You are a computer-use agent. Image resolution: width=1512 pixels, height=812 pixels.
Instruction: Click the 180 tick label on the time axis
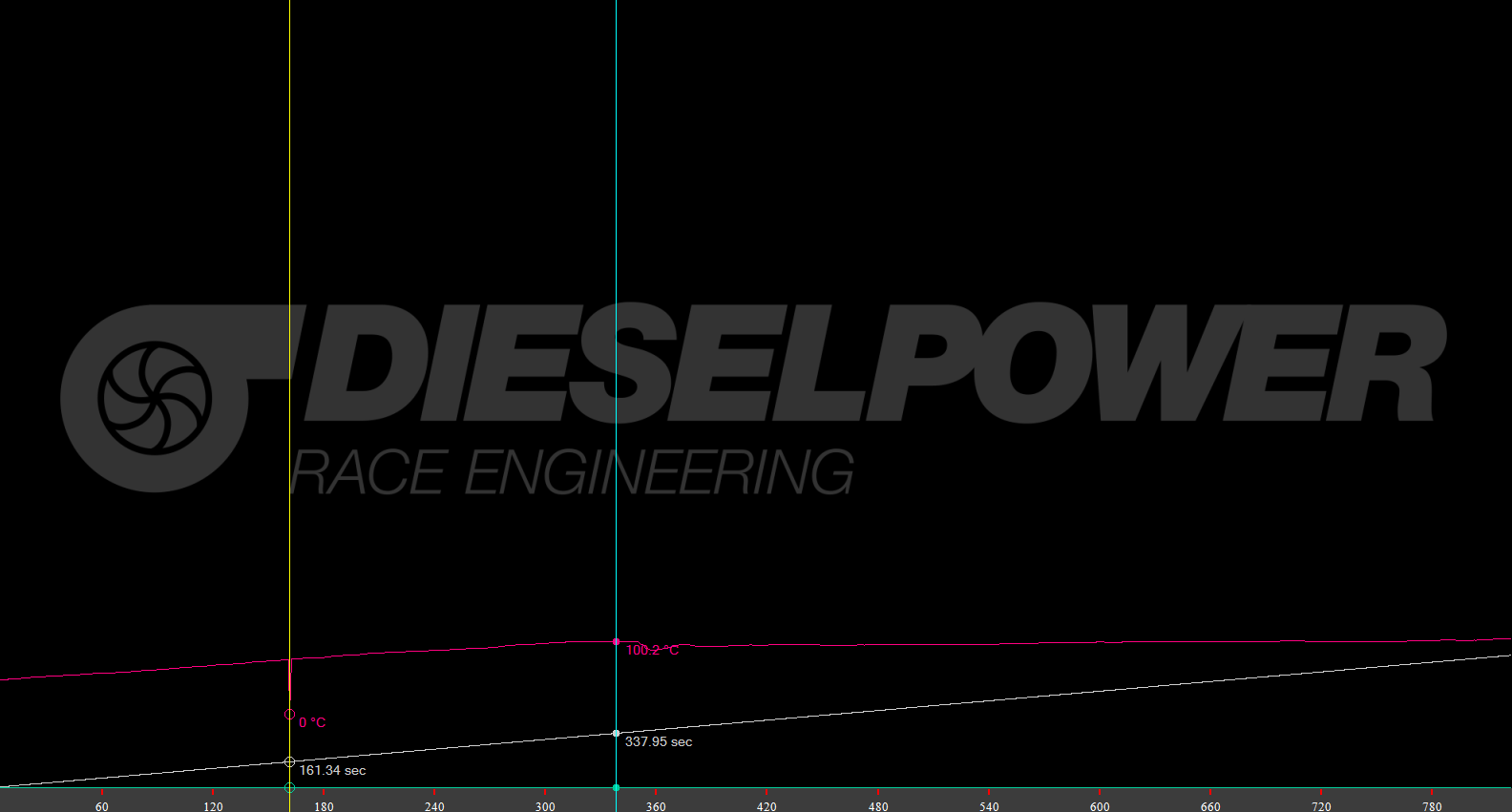tap(324, 806)
